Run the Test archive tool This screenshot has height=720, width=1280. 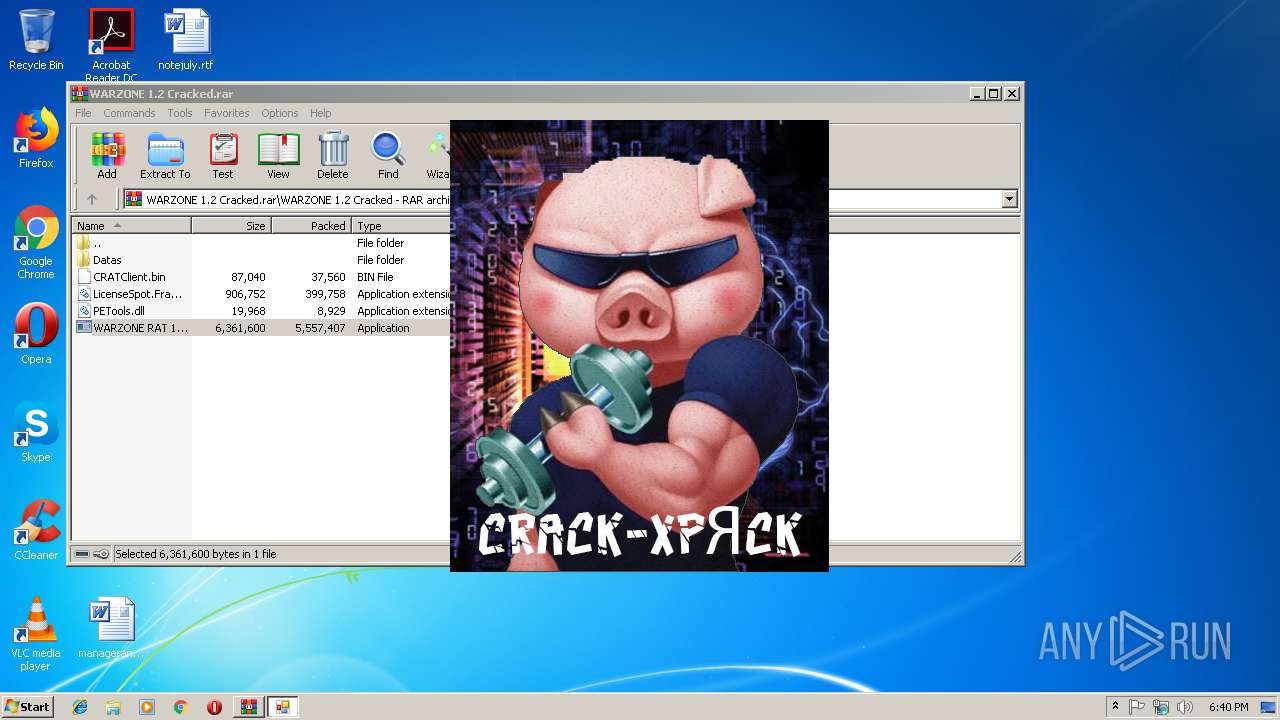click(223, 155)
